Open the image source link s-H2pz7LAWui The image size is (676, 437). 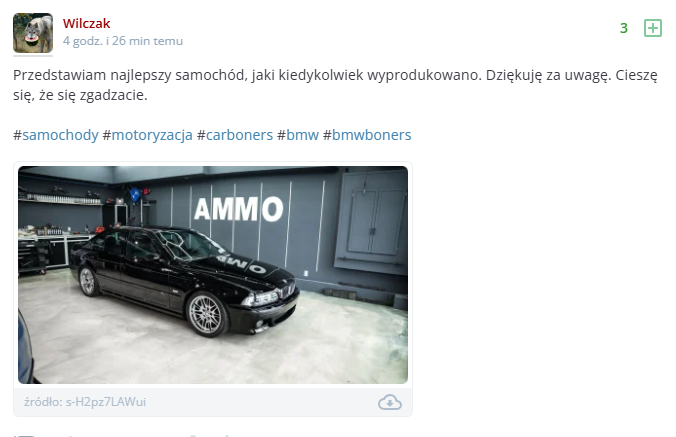[x=85, y=402]
